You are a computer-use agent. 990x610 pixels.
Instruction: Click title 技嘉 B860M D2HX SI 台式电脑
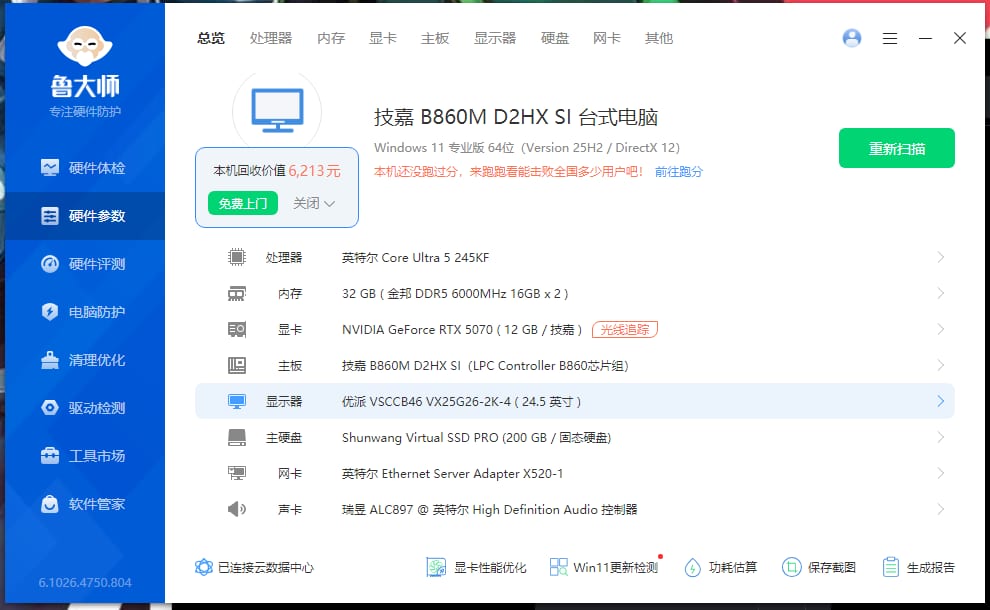(x=516, y=117)
